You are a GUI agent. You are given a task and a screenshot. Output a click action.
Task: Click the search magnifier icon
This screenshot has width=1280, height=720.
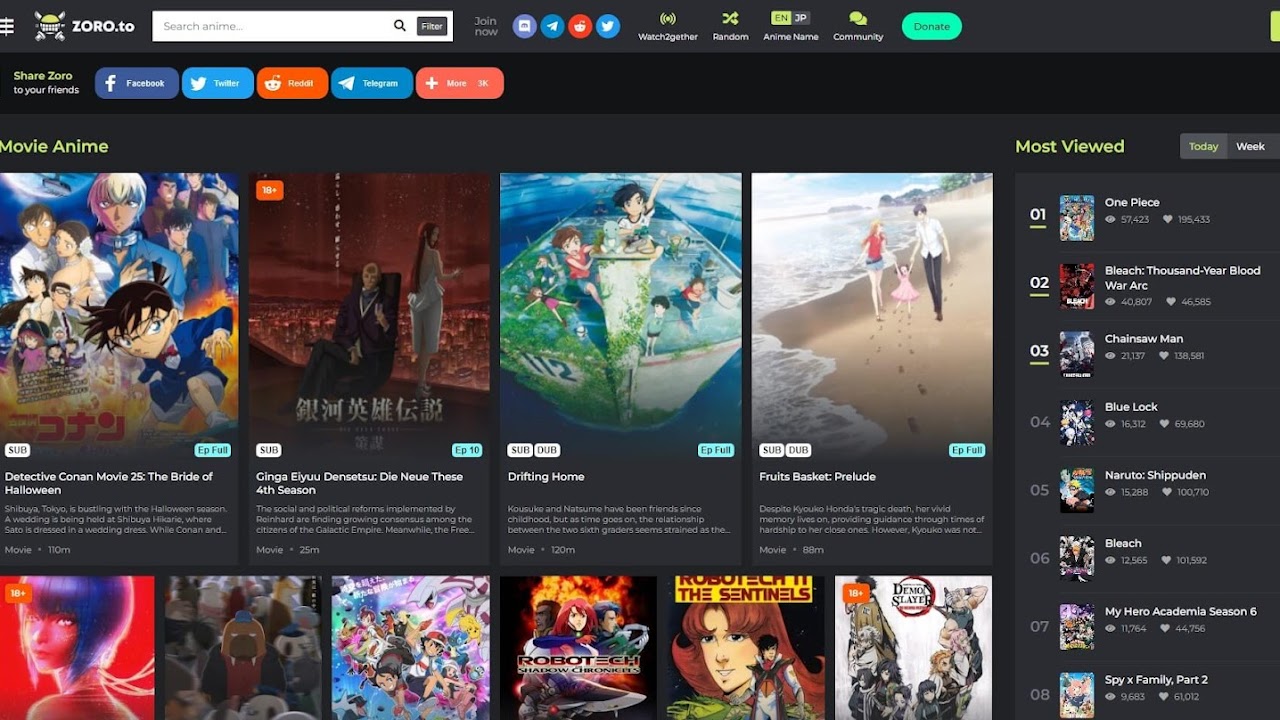400,26
